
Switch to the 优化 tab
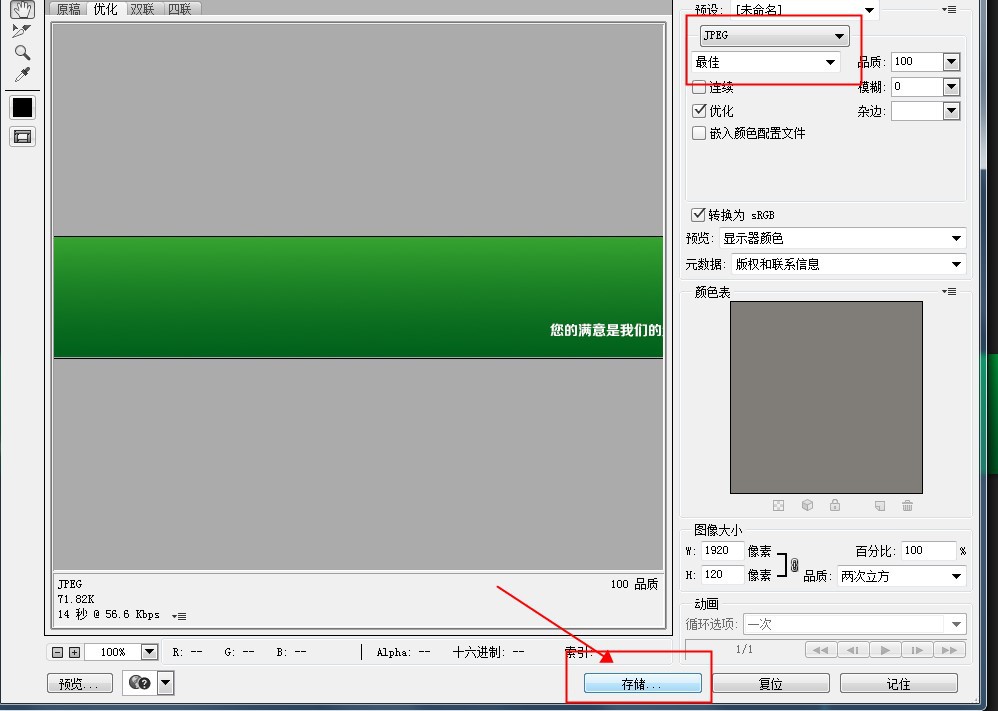pyautogui.click(x=105, y=9)
